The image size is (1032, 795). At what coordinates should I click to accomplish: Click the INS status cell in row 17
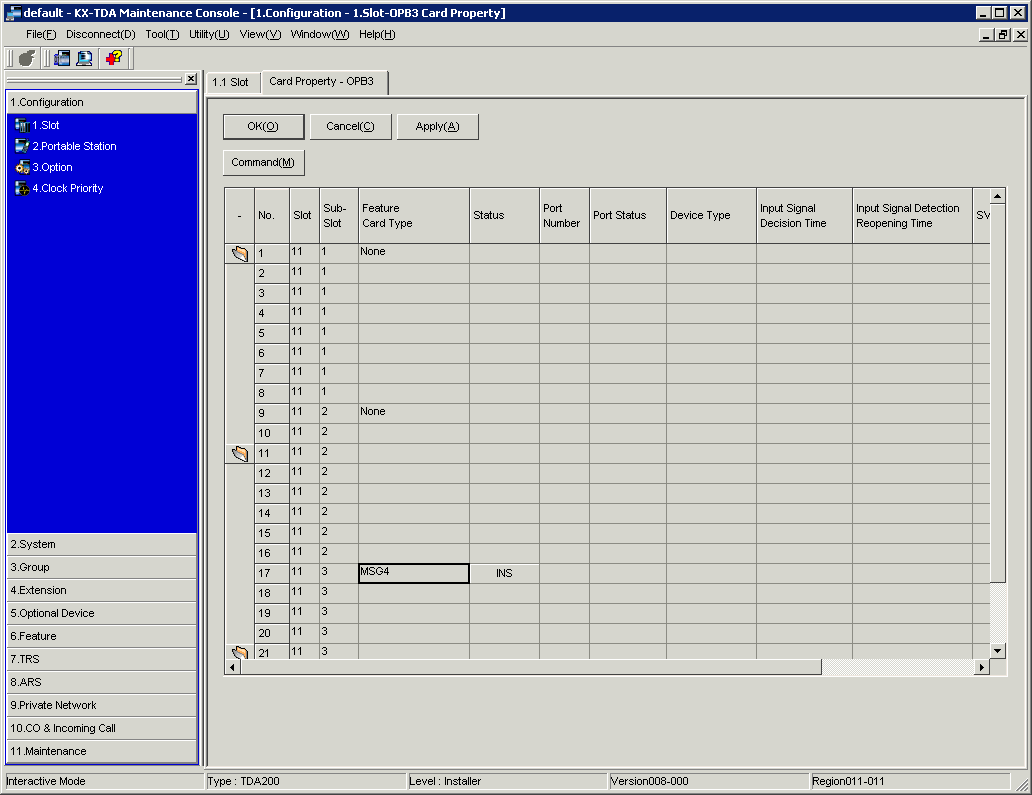tap(504, 573)
